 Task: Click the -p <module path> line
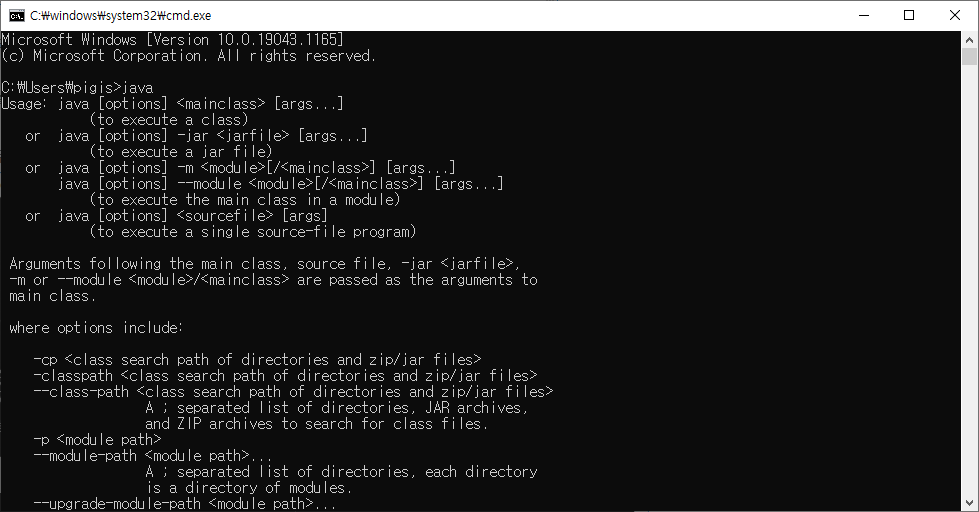pyautogui.click(x=97, y=440)
